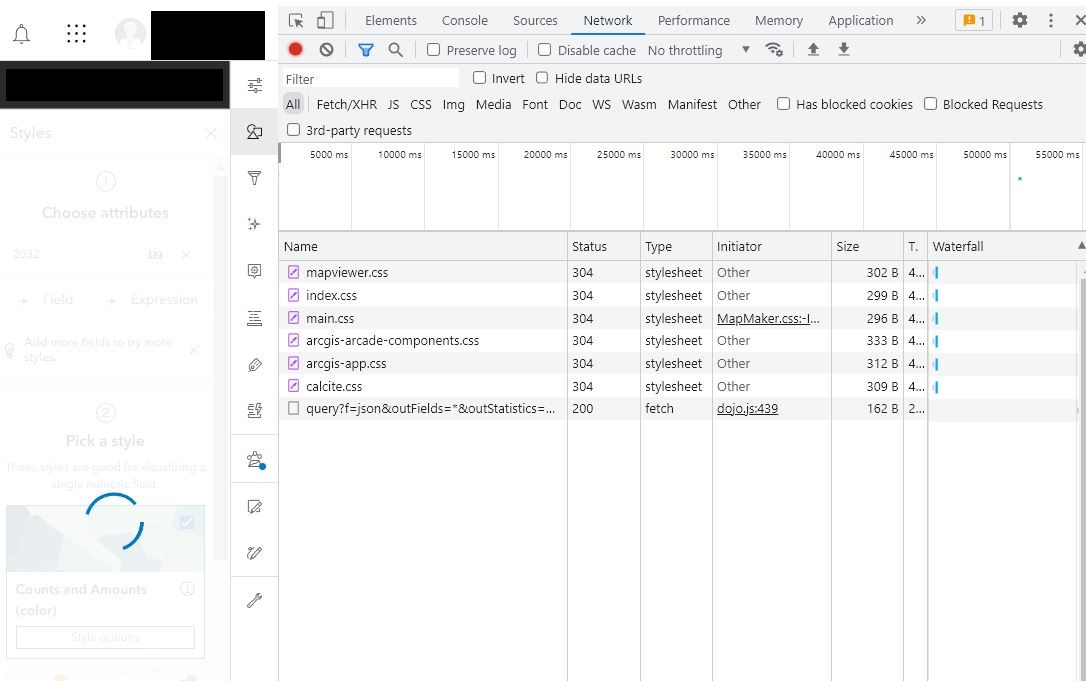Open the notifications bell
The height and width of the screenshot is (681, 1086).
[x=21, y=34]
